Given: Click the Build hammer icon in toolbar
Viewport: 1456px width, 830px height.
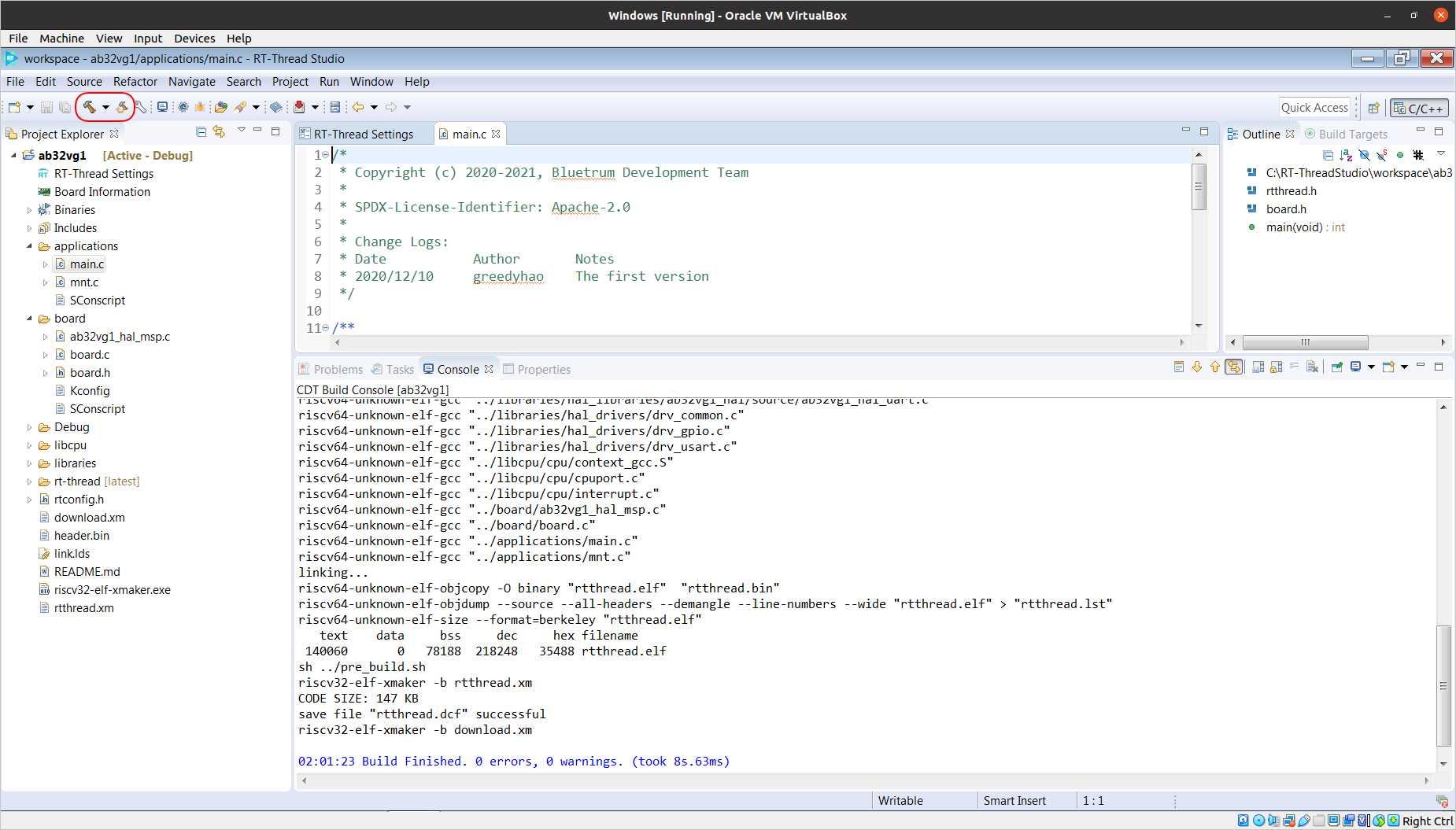Looking at the screenshot, I should coord(89,107).
